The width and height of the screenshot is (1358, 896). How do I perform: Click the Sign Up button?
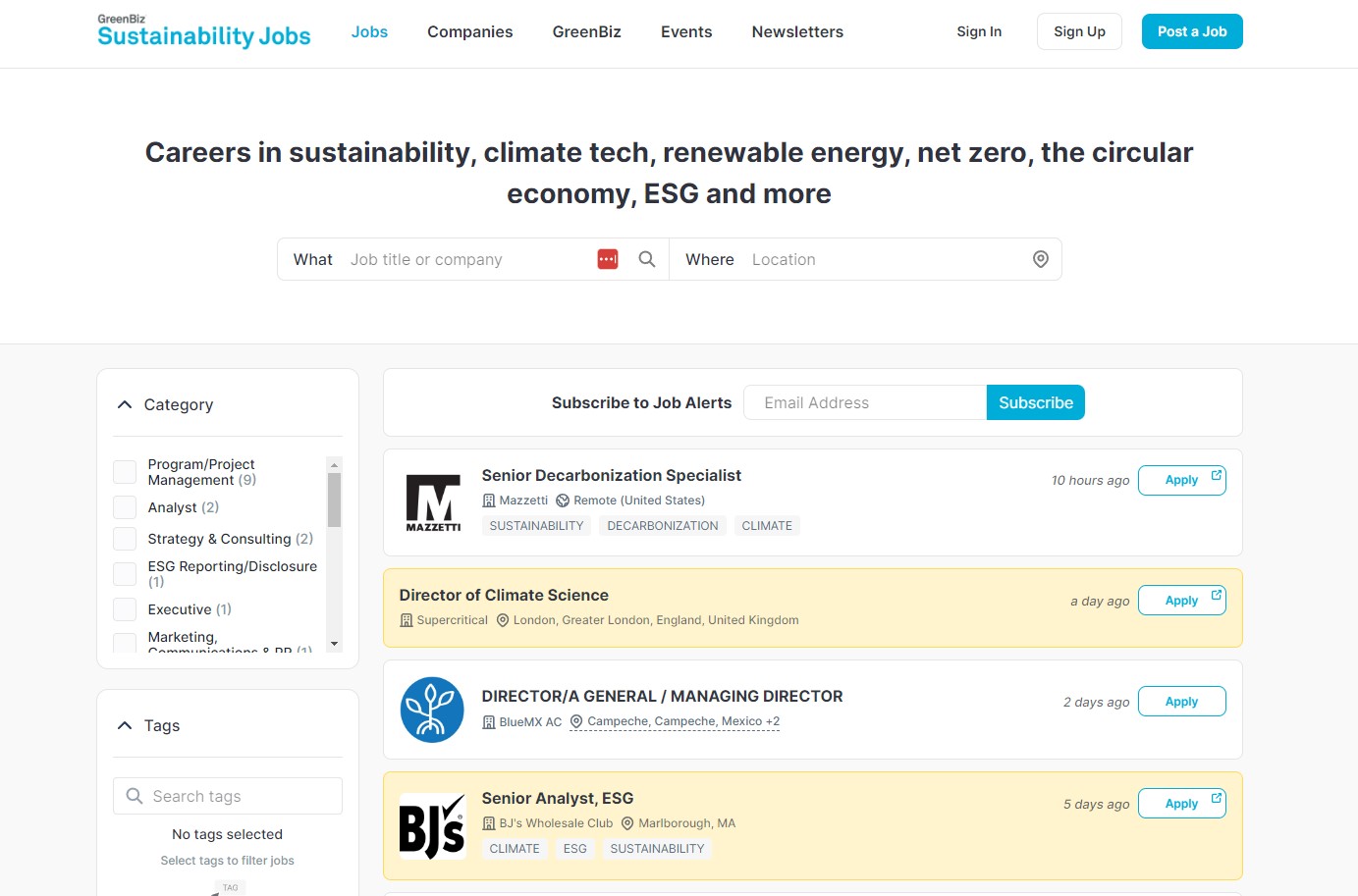click(x=1079, y=31)
